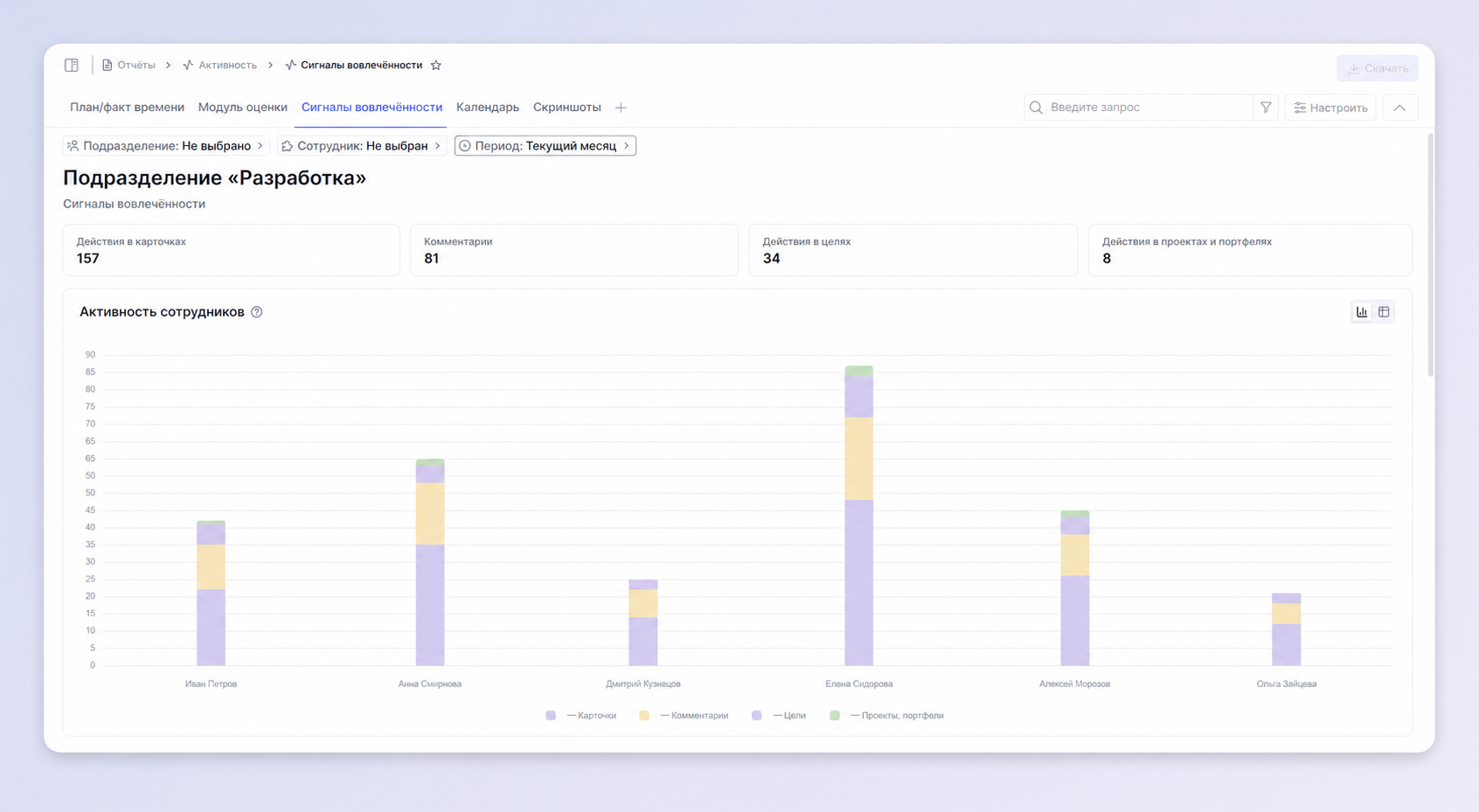This screenshot has width=1479, height=812.
Task: Toggle the Комментарии legend swatch
Action: [644, 716]
